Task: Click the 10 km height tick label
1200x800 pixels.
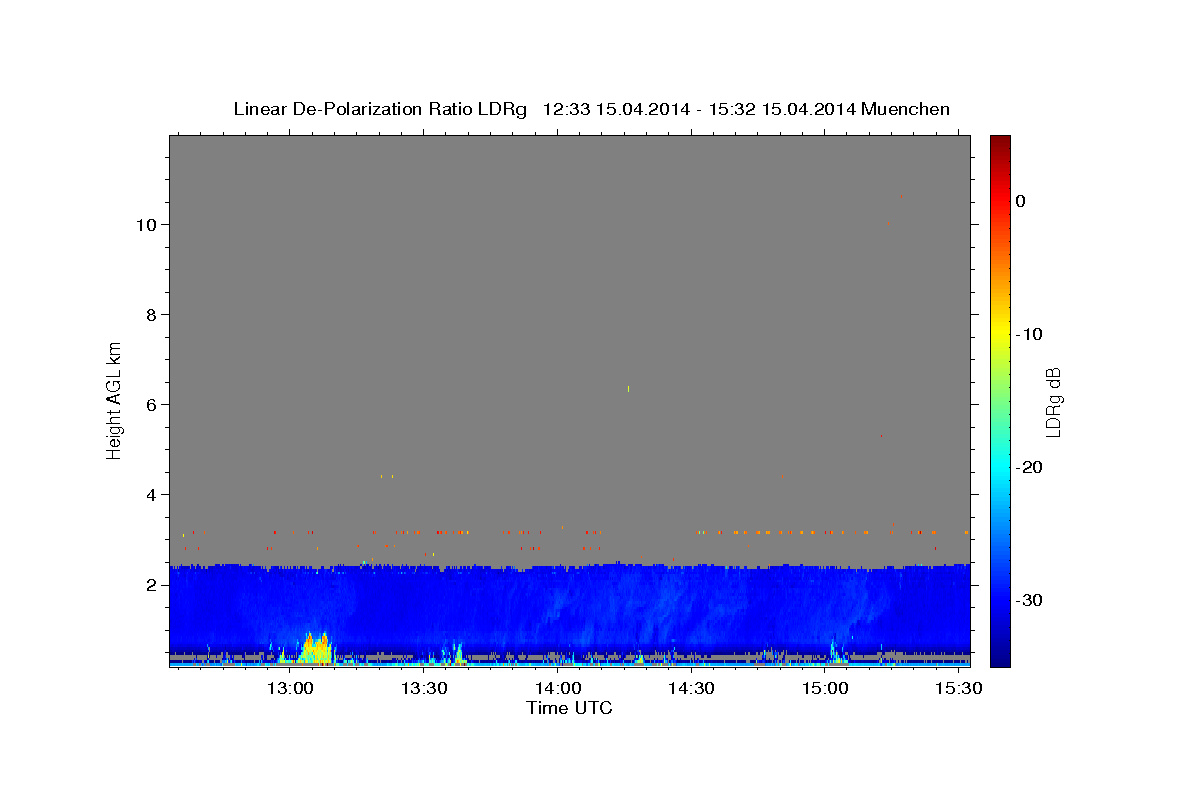Action: [149, 225]
